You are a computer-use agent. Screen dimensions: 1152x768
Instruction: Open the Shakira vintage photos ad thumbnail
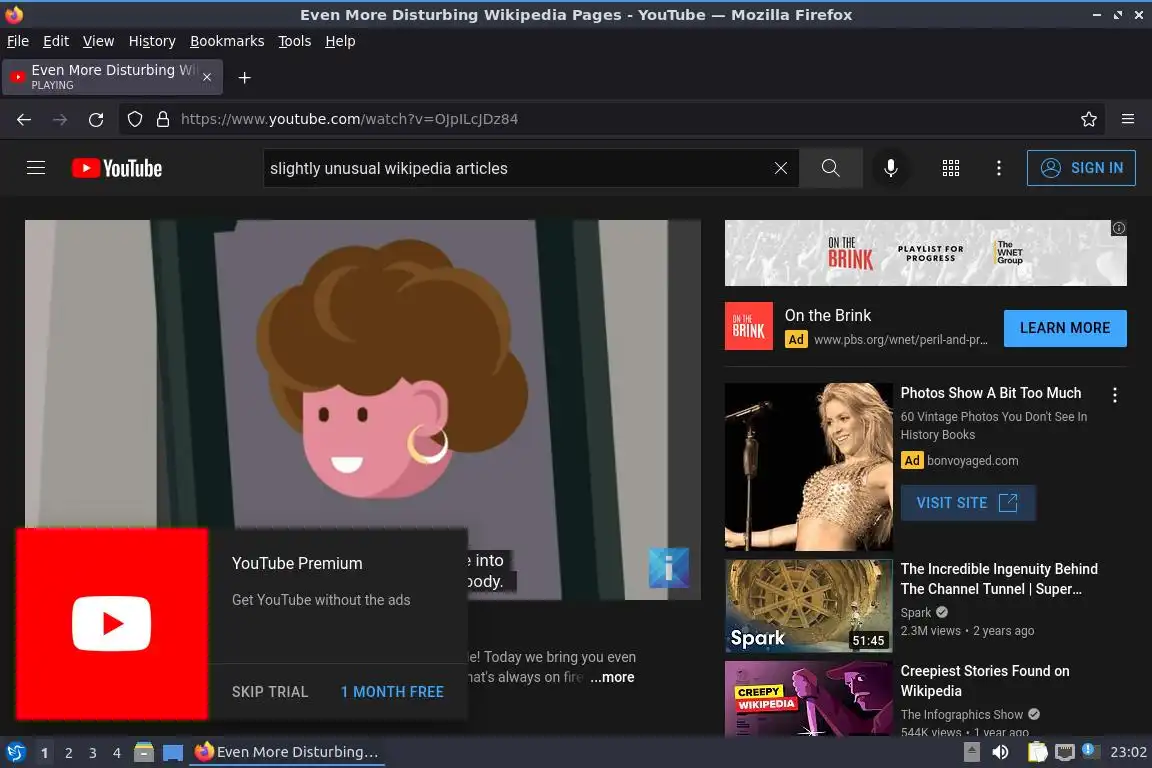(808, 467)
